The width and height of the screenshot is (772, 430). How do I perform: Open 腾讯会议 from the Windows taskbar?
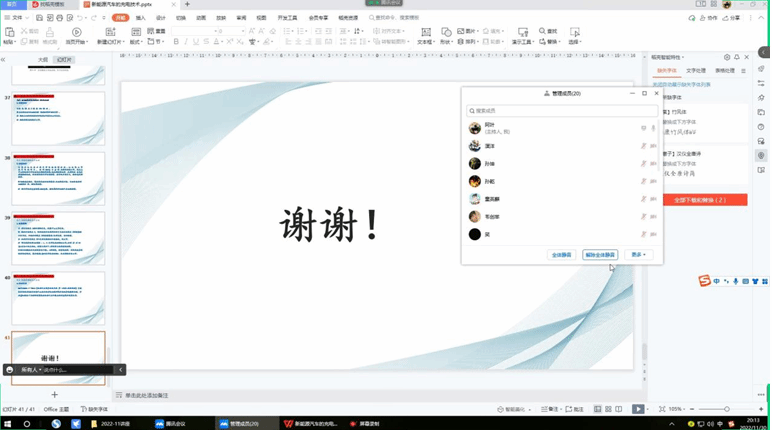pyautogui.click(x=170, y=424)
